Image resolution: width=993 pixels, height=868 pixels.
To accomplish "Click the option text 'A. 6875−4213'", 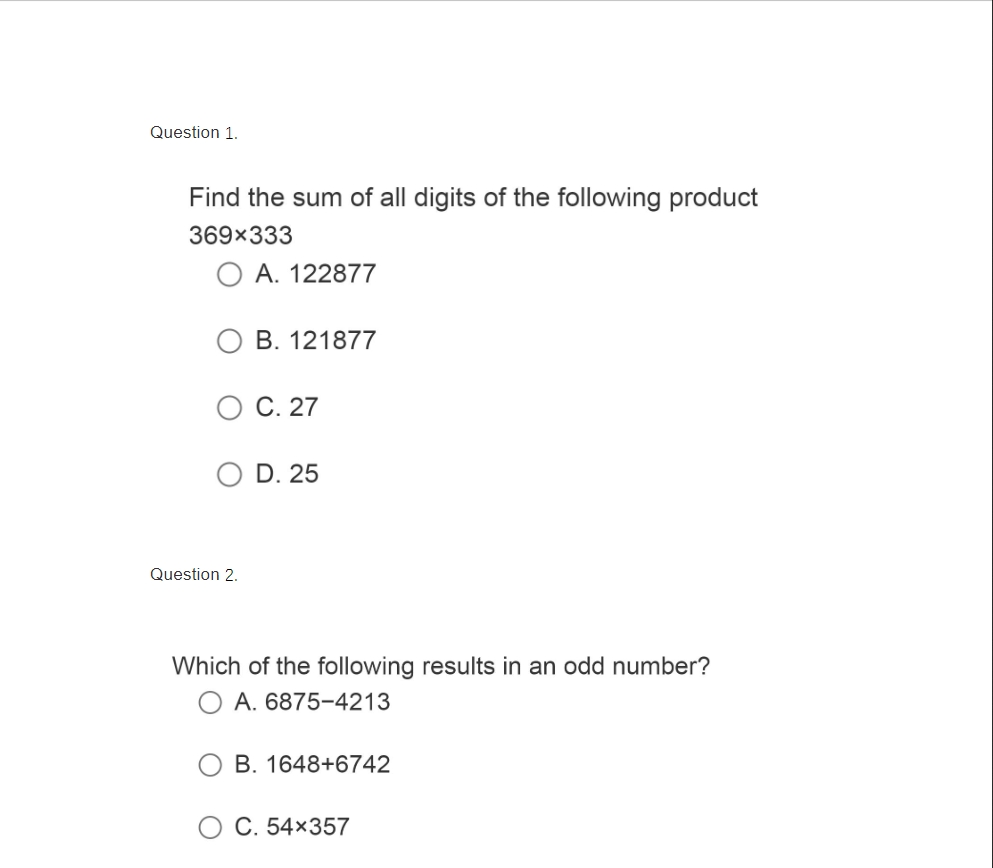I will click(x=312, y=703).
